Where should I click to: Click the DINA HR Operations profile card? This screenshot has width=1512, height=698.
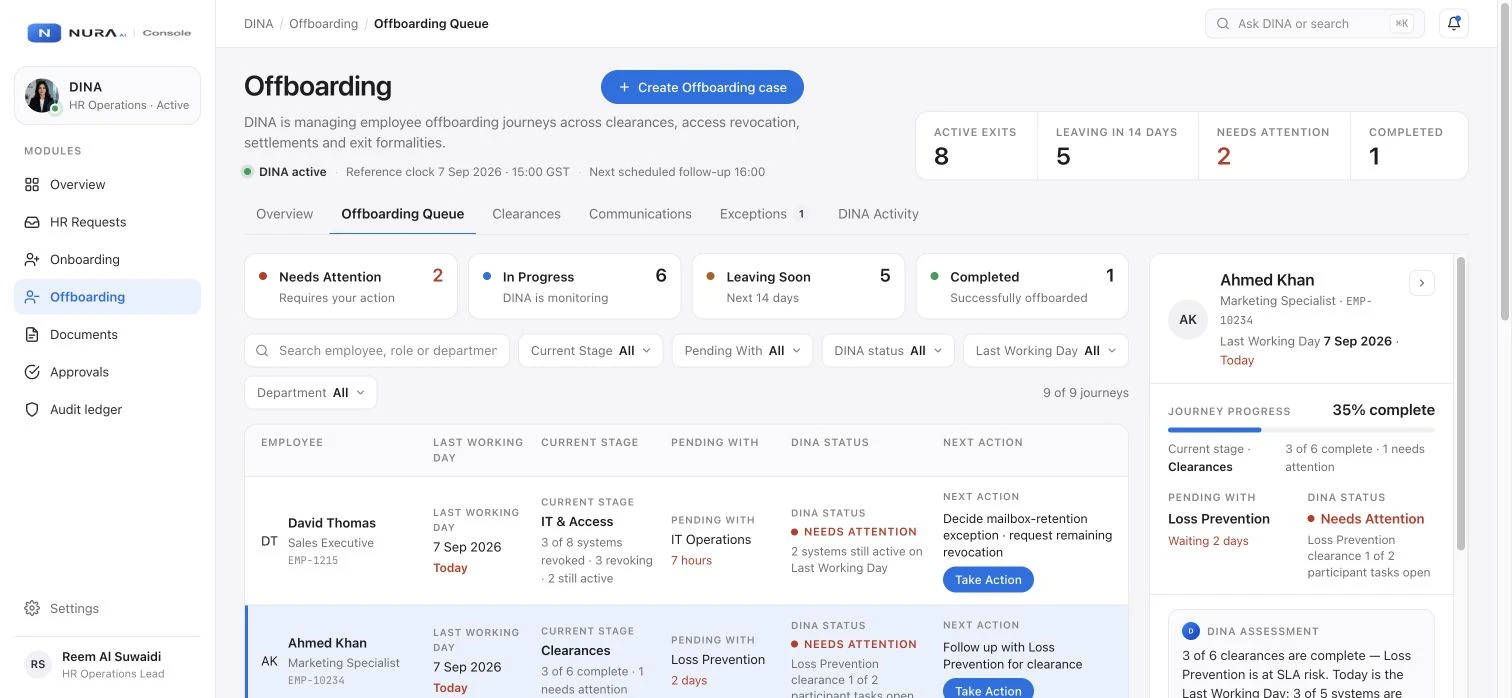coord(107,96)
